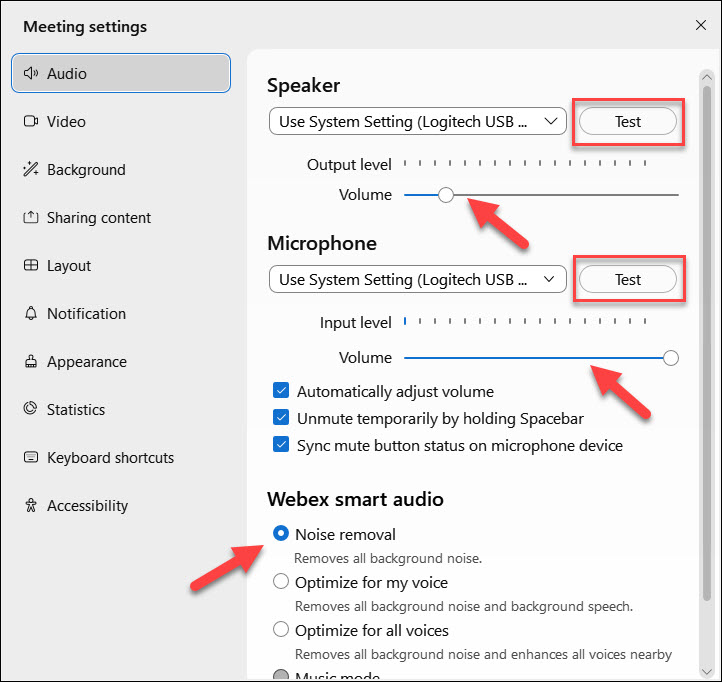722x682 pixels.
Task: Open the Speaker device dropdown
Action: [x=417, y=122]
